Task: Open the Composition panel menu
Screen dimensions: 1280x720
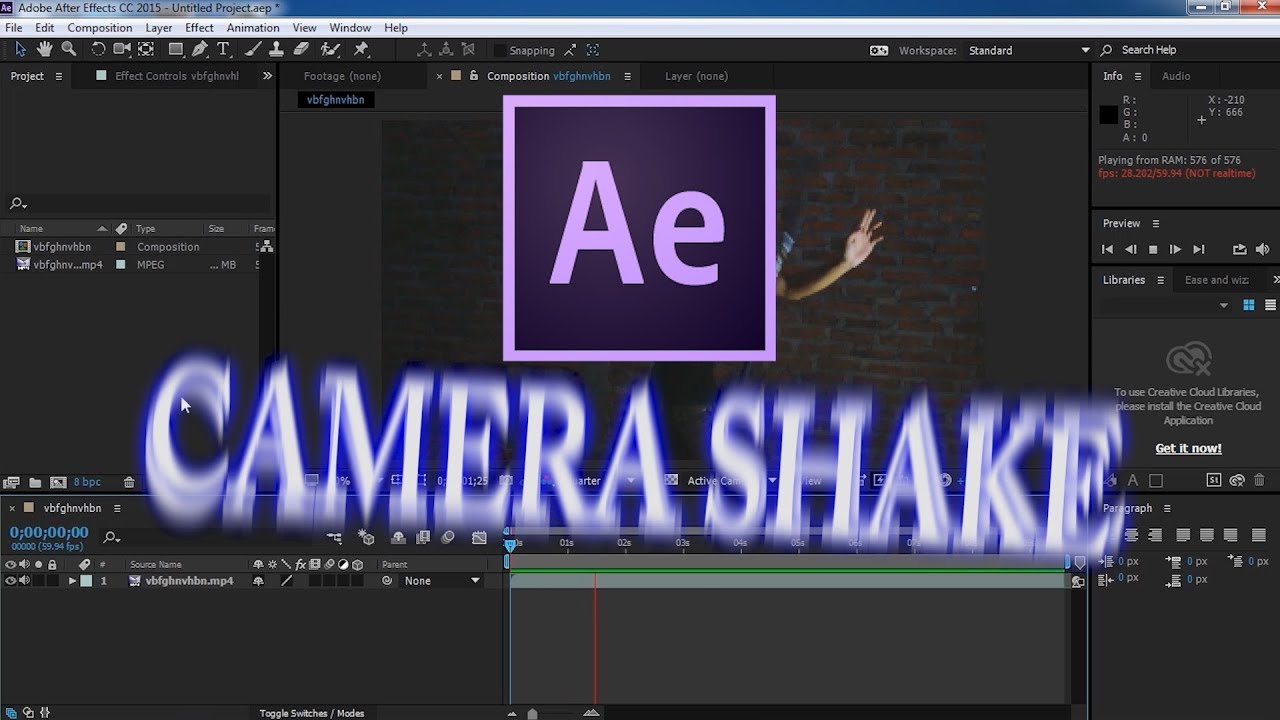Action: pyautogui.click(x=627, y=76)
